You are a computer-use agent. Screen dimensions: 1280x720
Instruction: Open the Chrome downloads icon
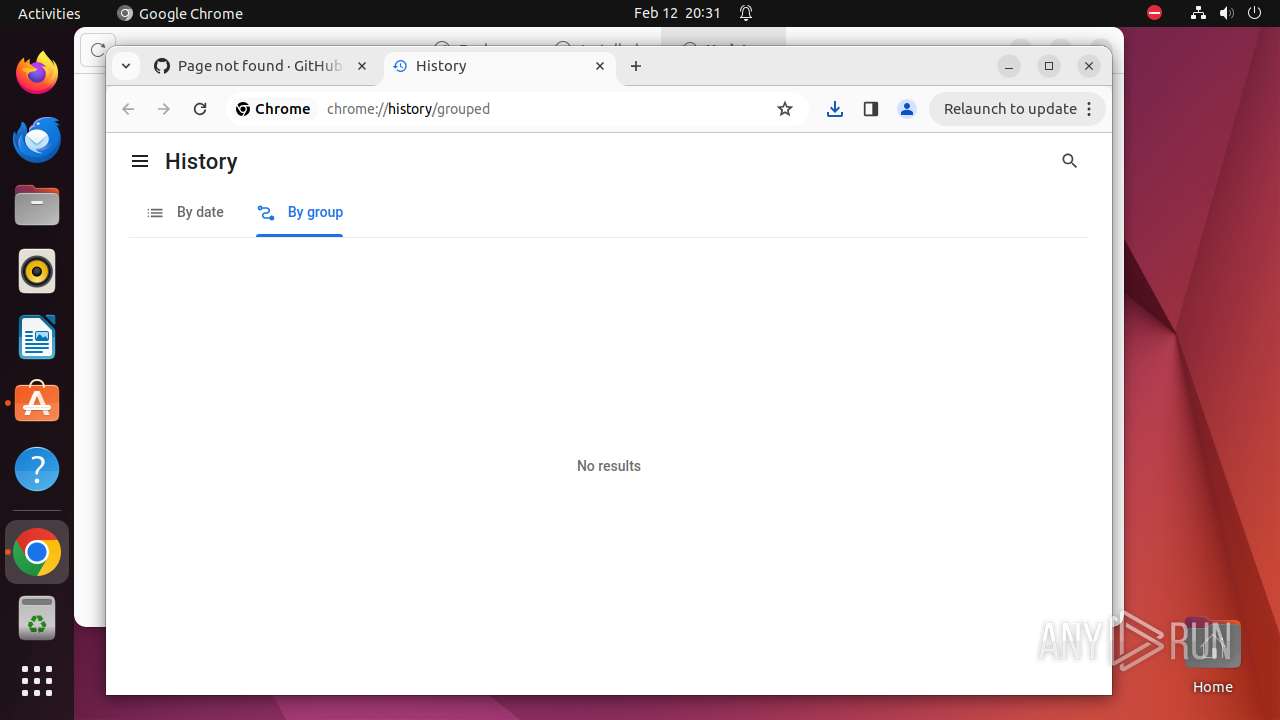coord(835,109)
